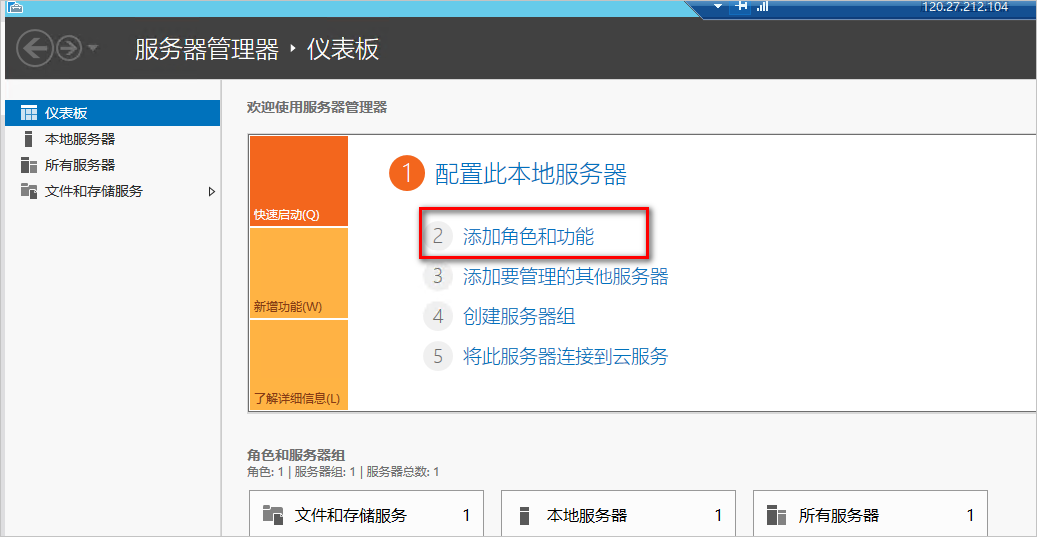This screenshot has width=1037, height=537.
Task: Click the 所有服务器 tile icon
Action: coord(776,515)
